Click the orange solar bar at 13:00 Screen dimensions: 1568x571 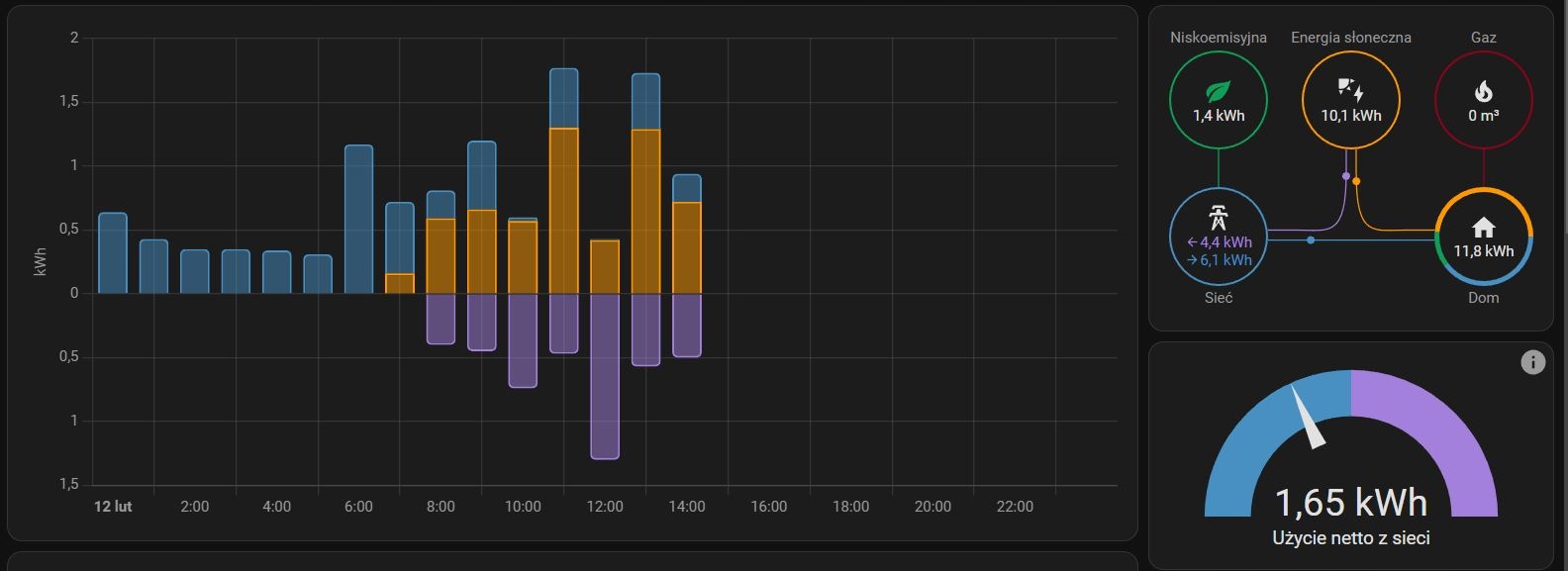pos(645,212)
